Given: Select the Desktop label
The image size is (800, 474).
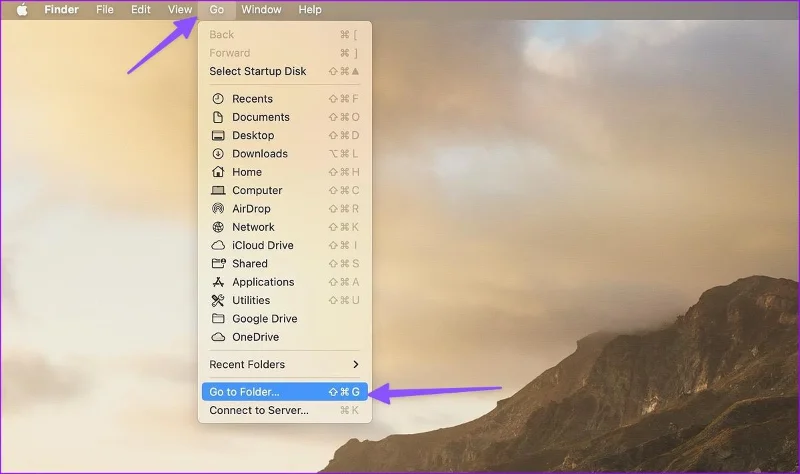Looking at the screenshot, I should click(x=253, y=135).
